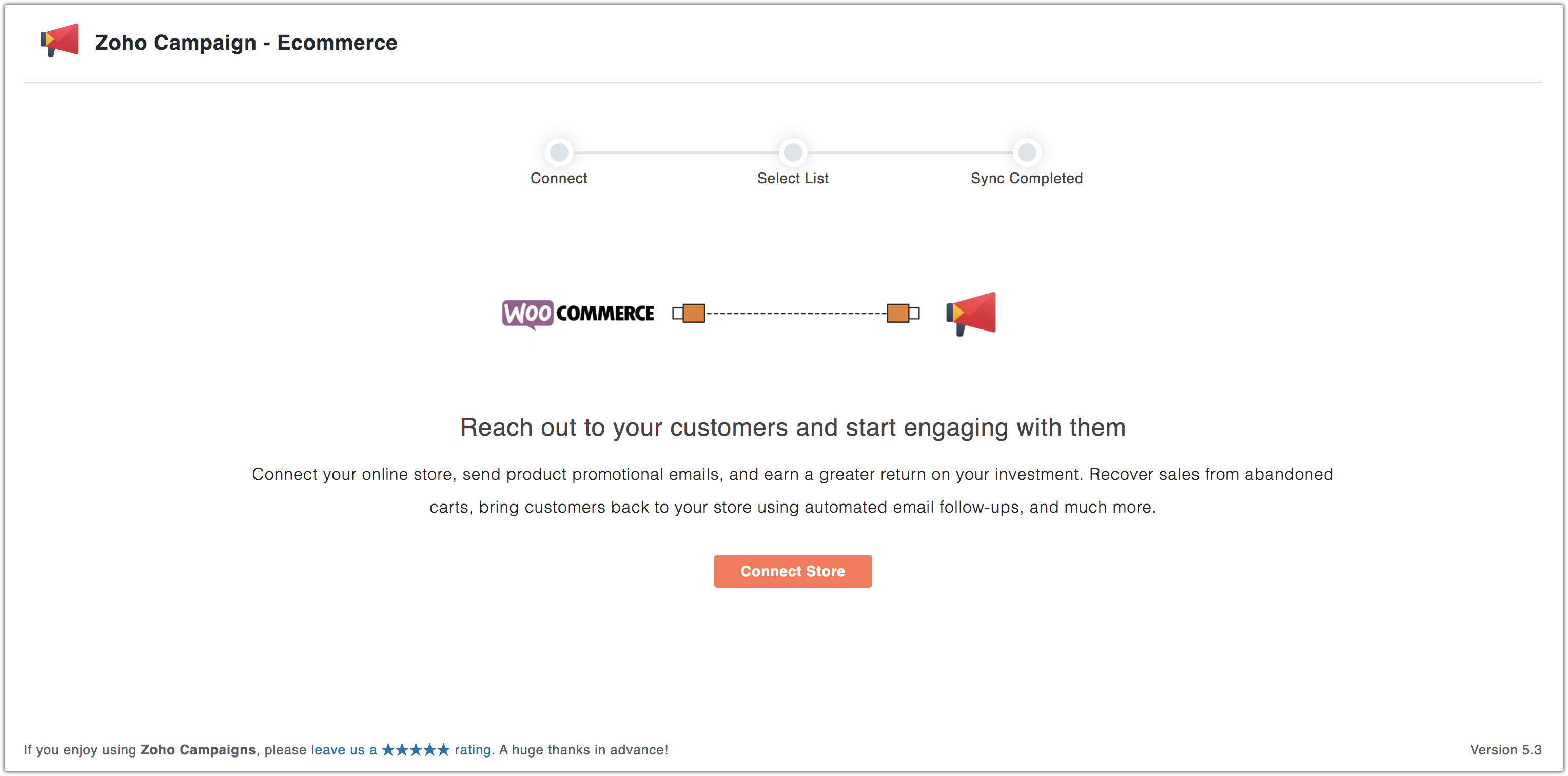Click the 'Reach out to your customers' heading
This screenshot has height=776, width=1568.
point(793,427)
